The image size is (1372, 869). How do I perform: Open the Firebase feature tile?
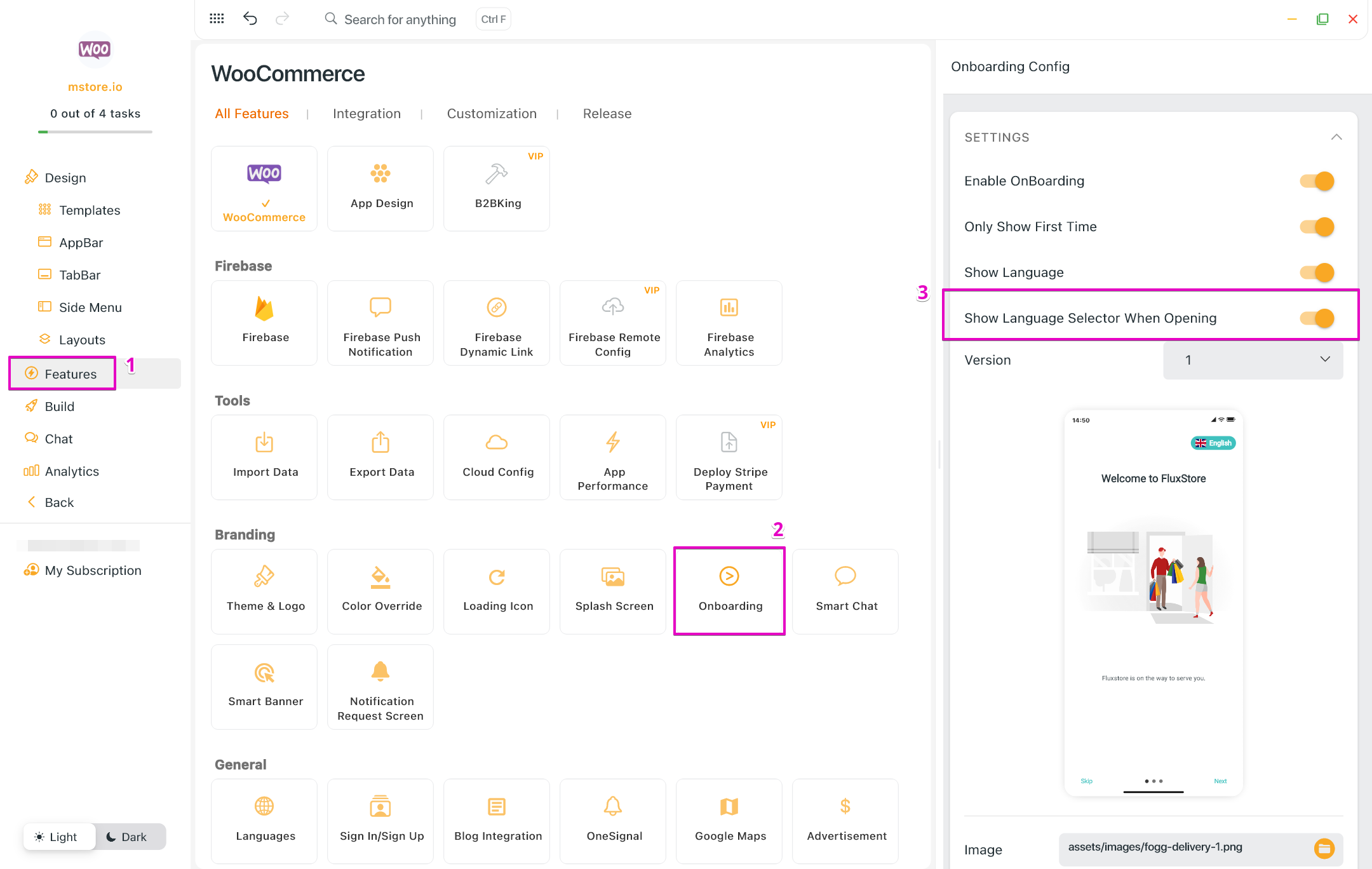264,322
